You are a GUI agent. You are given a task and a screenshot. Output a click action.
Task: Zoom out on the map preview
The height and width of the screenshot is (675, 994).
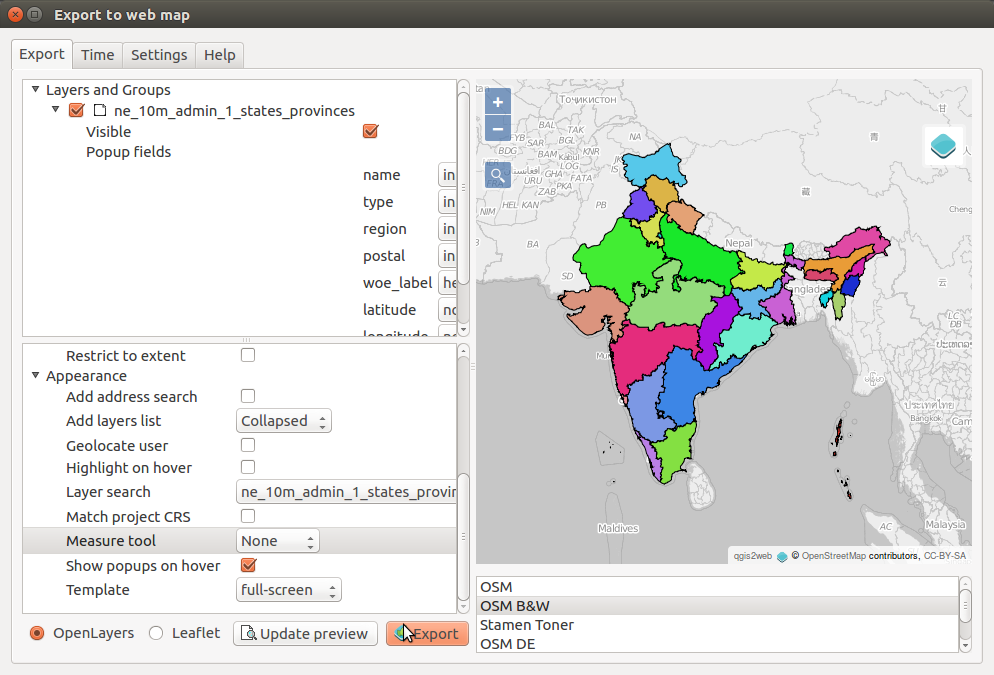[x=497, y=128]
